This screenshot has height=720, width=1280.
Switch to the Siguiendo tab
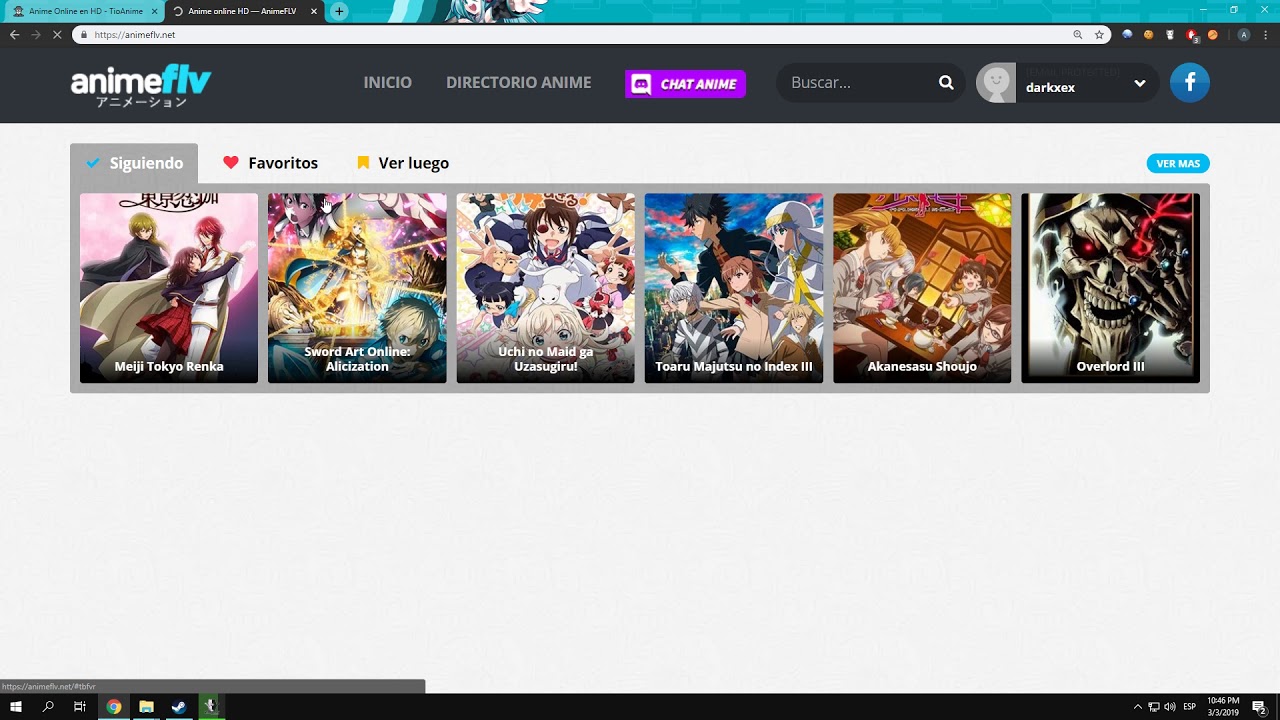point(134,163)
